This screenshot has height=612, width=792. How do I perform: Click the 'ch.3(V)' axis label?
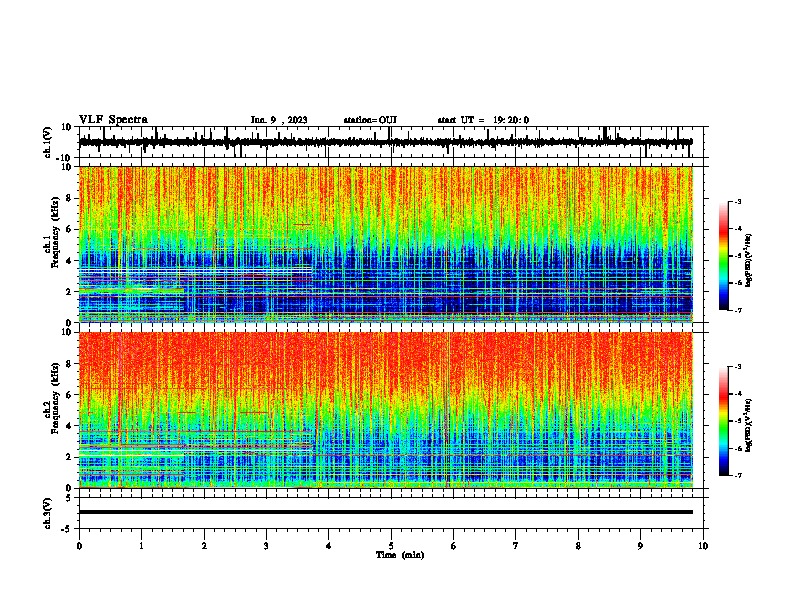click(47, 513)
